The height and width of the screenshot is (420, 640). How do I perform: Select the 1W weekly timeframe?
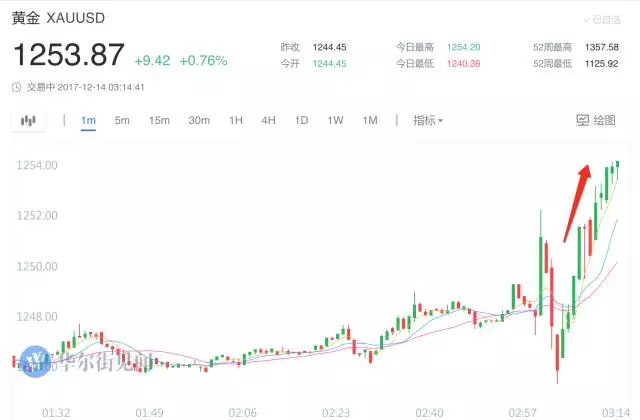[x=335, y=121]
